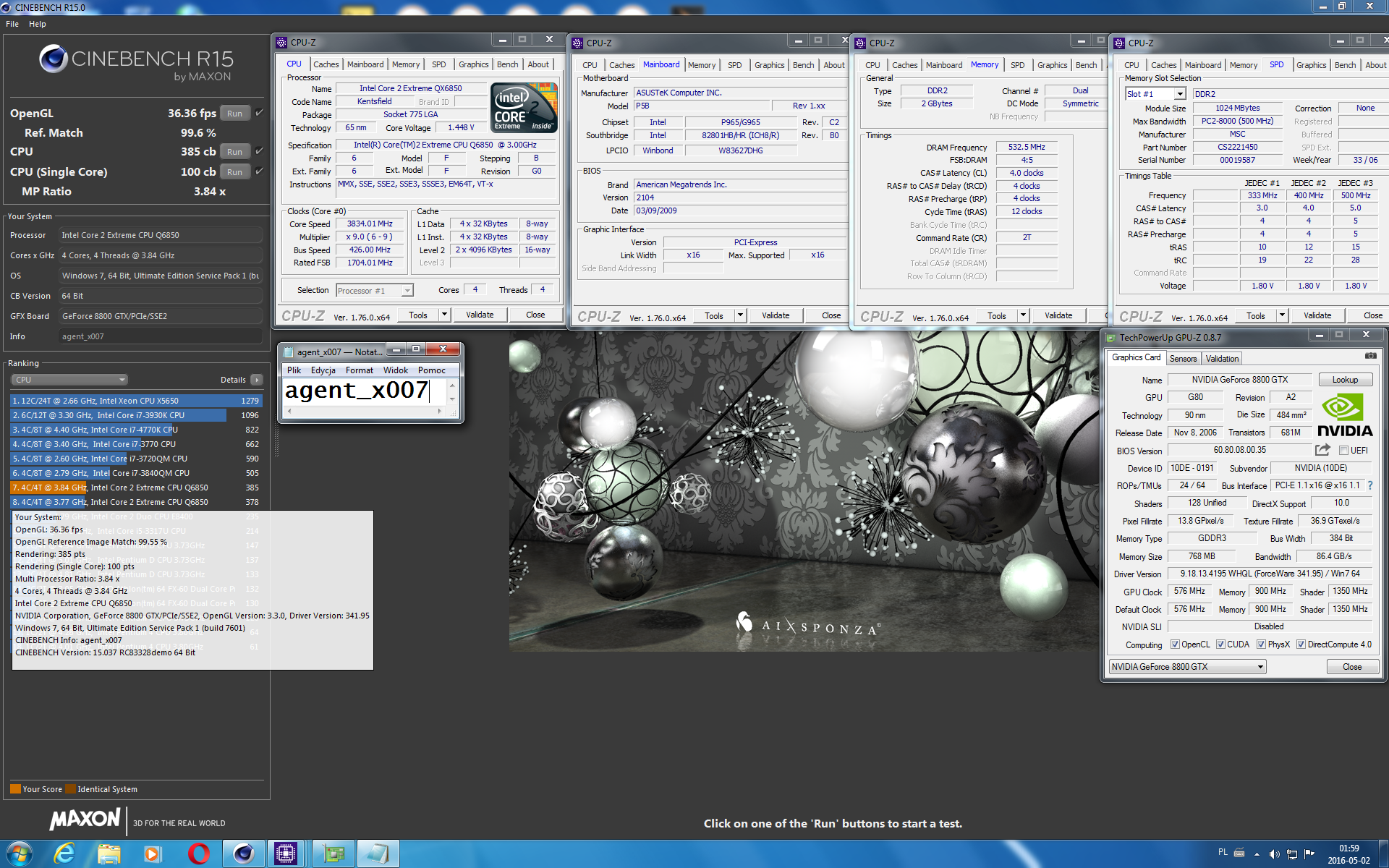Viewport: 1389px width, 868px height.
Task: Click Validate in the CPU-Z Mainboard window
Action: point(776,316)
